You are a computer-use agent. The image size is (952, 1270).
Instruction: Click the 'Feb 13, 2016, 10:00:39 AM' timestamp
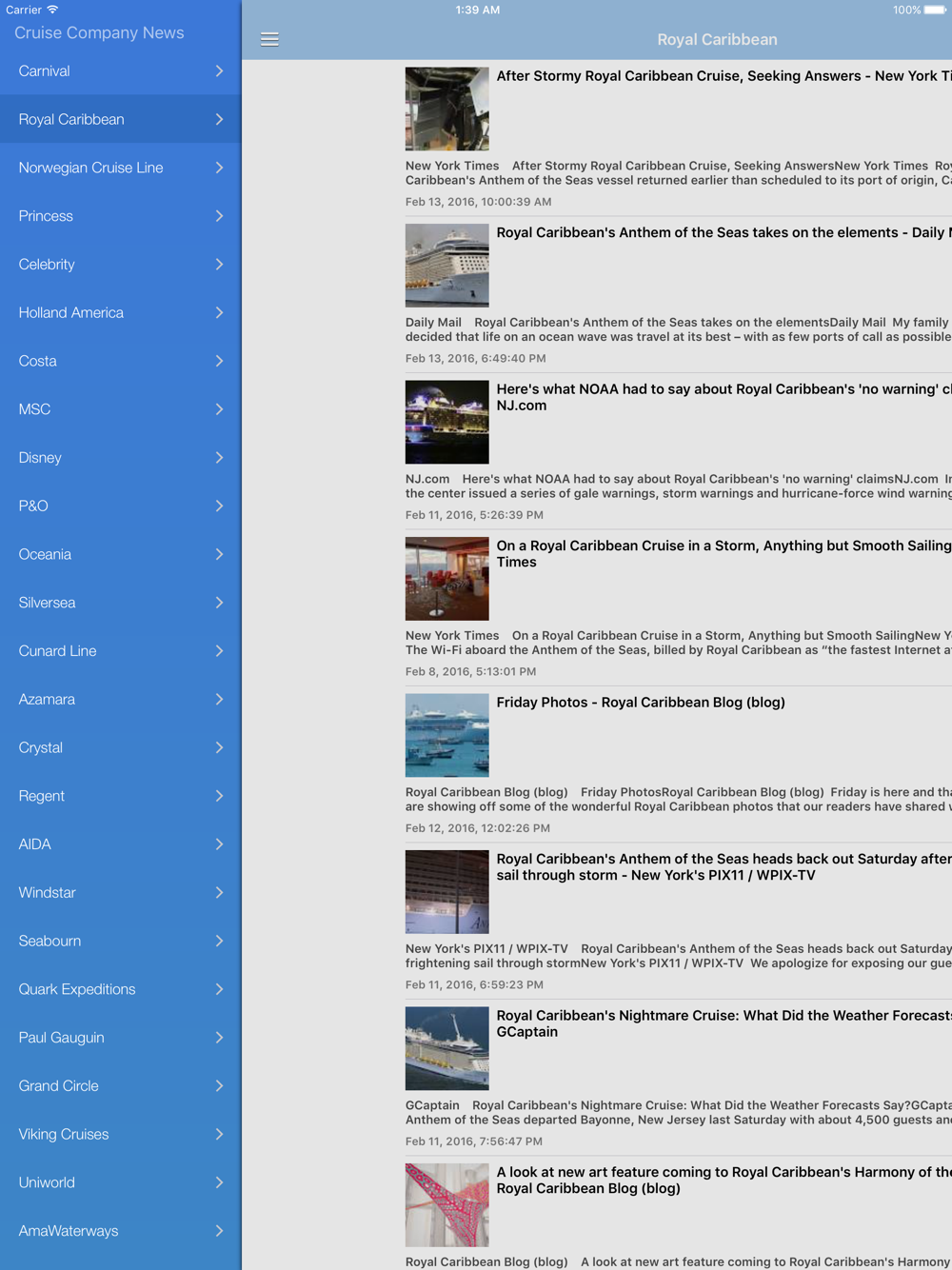pos(478,202)
